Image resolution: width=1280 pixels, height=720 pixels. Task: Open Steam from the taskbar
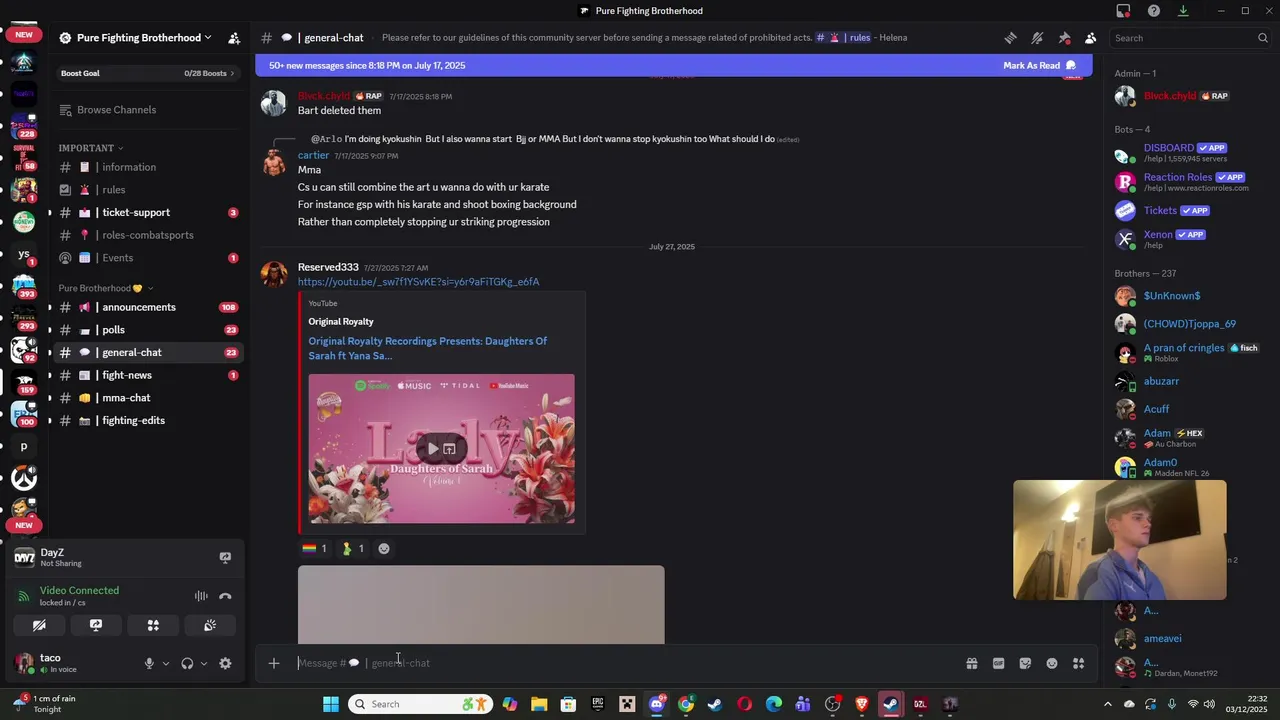(x=715, y=704)
